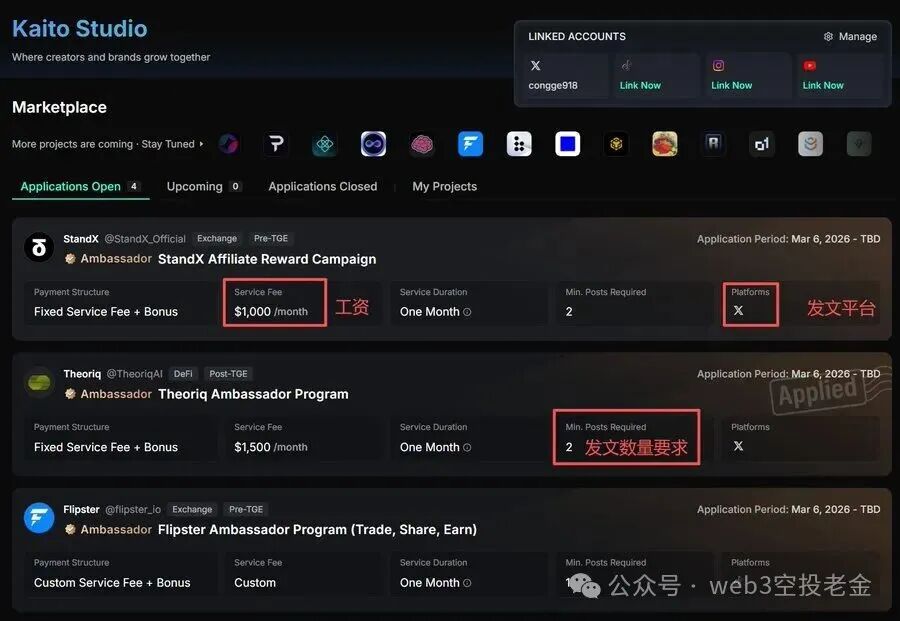Viewport: 900px width, 621px height.
Task: Go to the My Projects tab
Action: [x=444, y=187]
